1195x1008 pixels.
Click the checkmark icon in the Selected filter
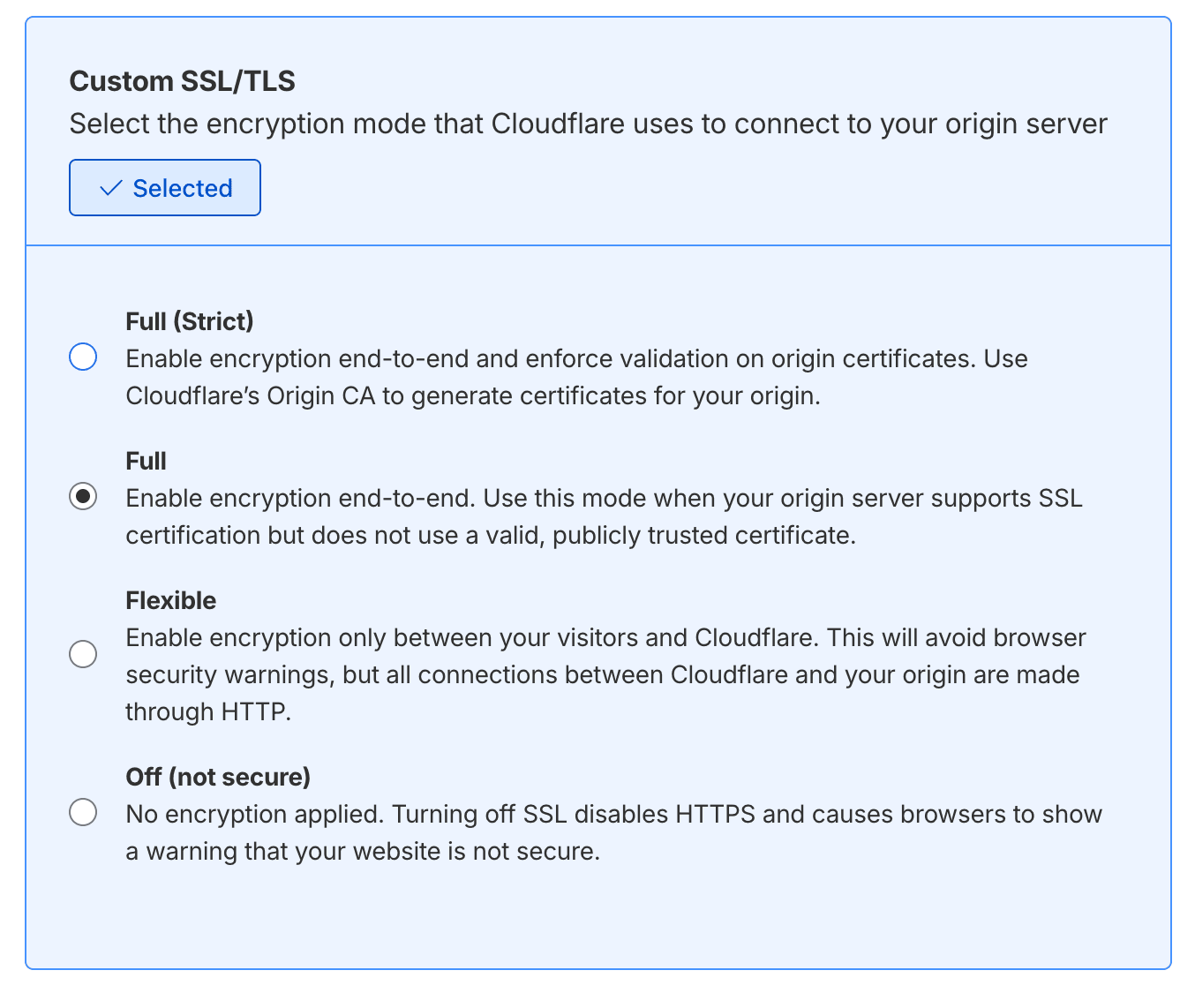pyautogui.click(x=111, y=187)
